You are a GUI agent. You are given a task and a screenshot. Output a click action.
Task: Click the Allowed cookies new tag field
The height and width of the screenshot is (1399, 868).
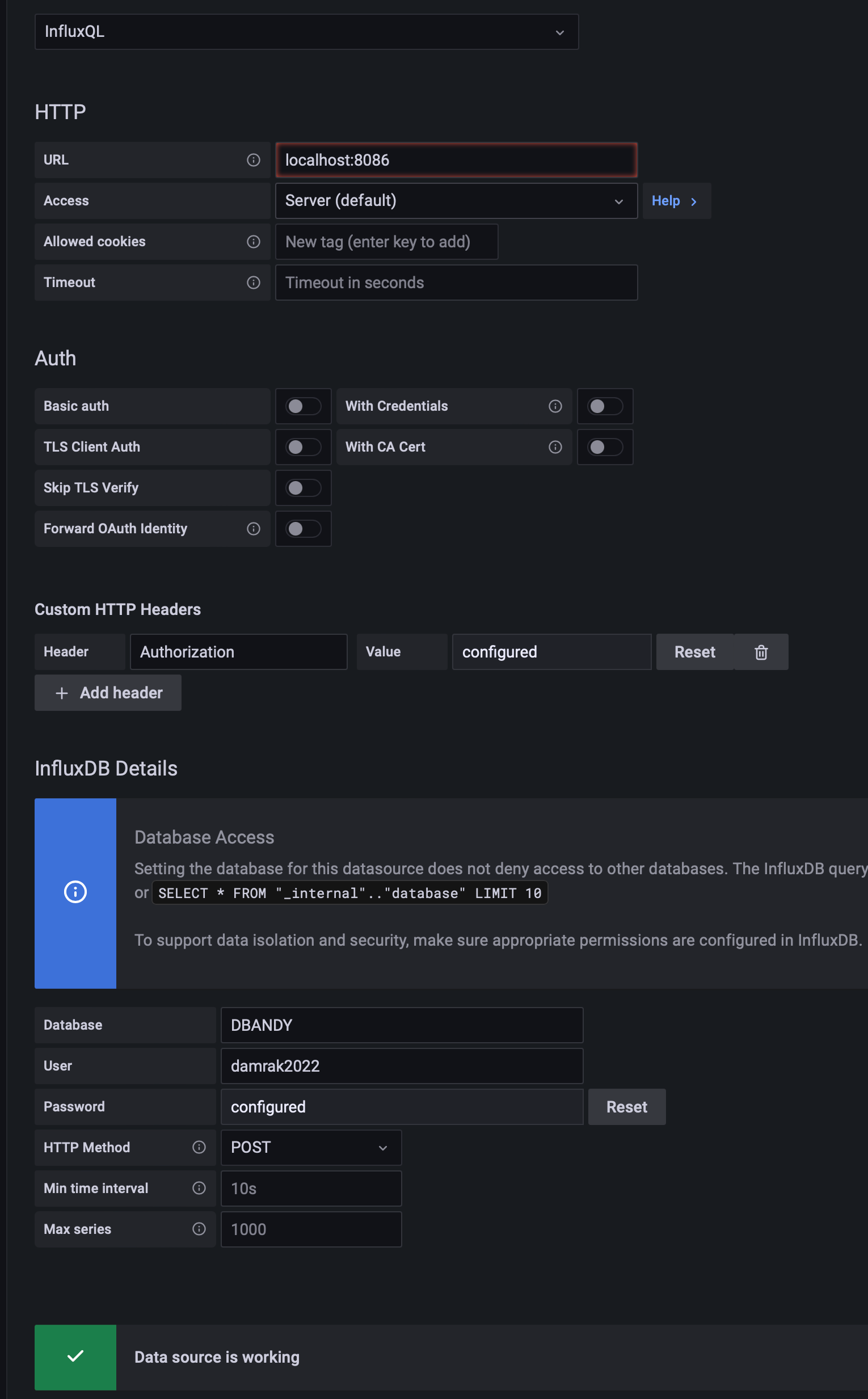(x=386, y=242)
